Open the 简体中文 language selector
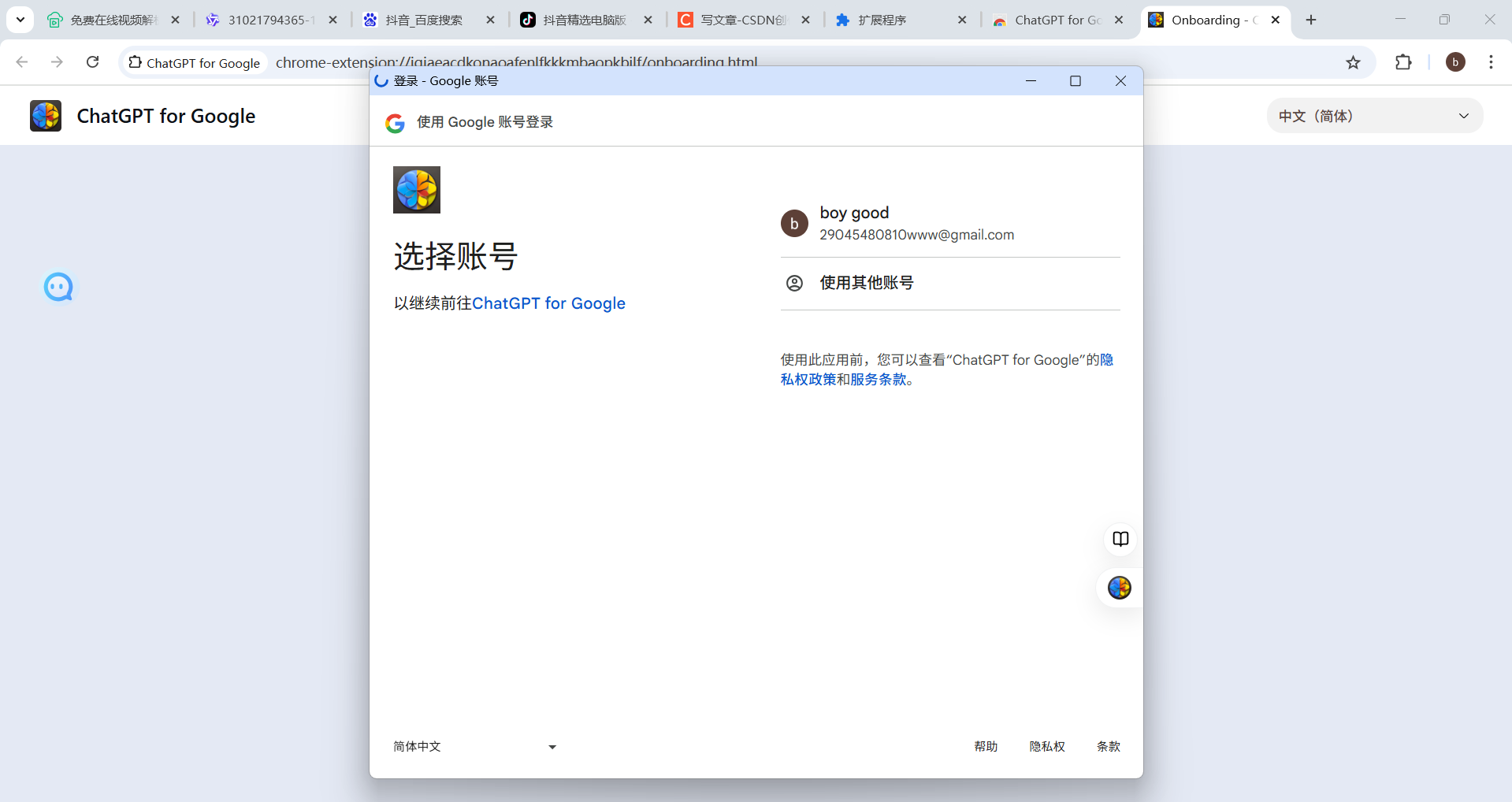The height and width of the screenshot is (802, 1512). pyautogui.click(x=475, y=746)
